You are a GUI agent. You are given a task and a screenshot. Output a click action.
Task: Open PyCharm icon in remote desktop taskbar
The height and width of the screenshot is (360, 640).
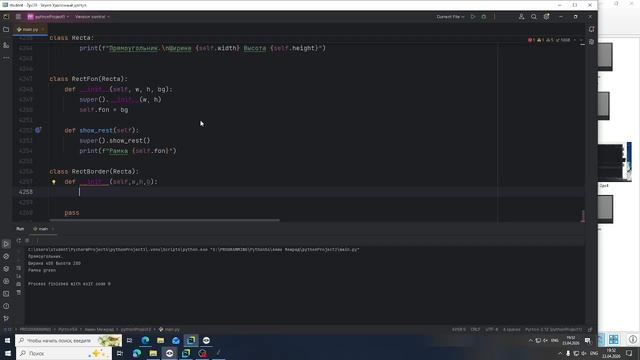[x=191, y=340]
